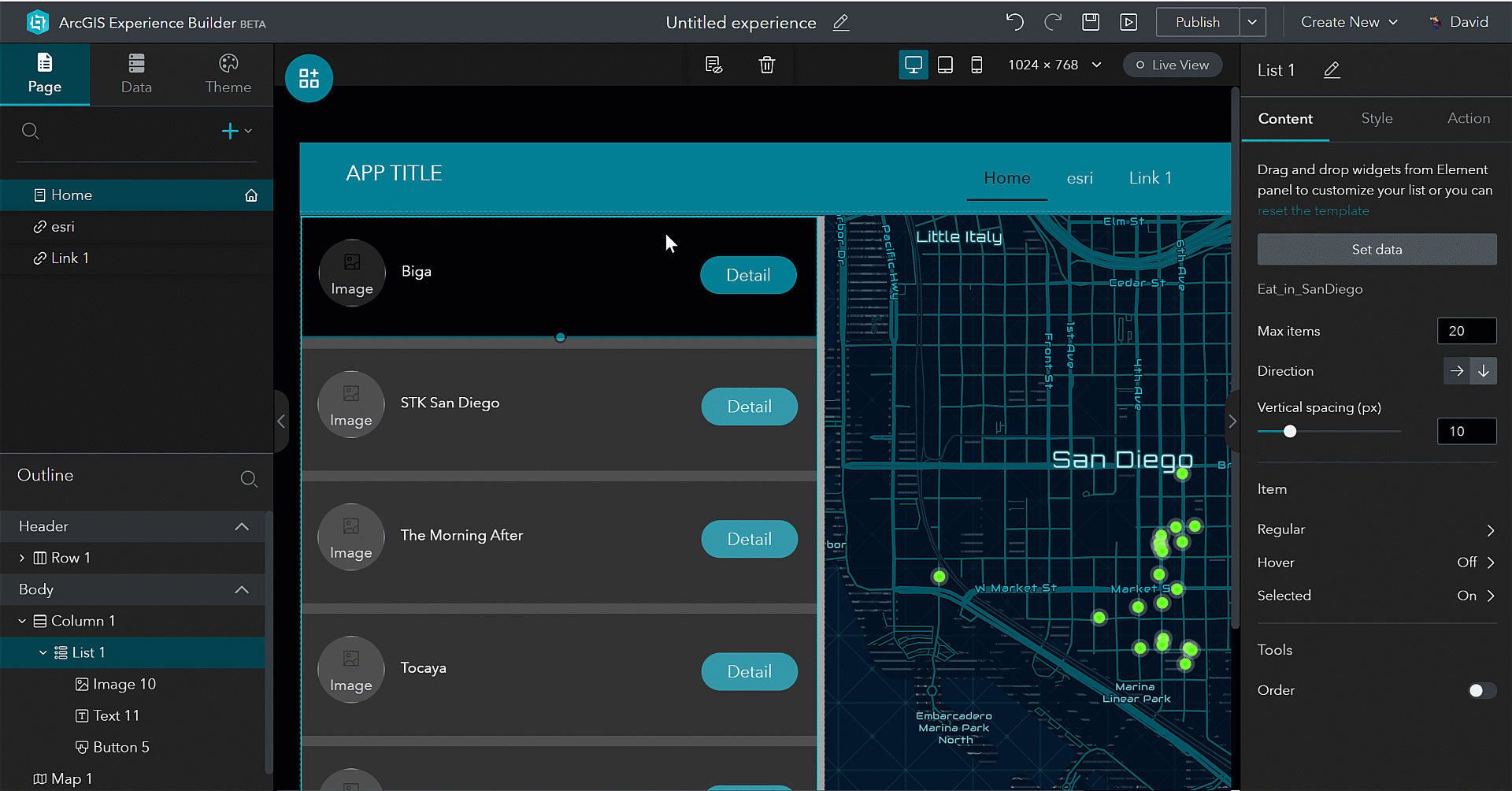Rename List 1 with pencil icon

[x=1332, y=70]
